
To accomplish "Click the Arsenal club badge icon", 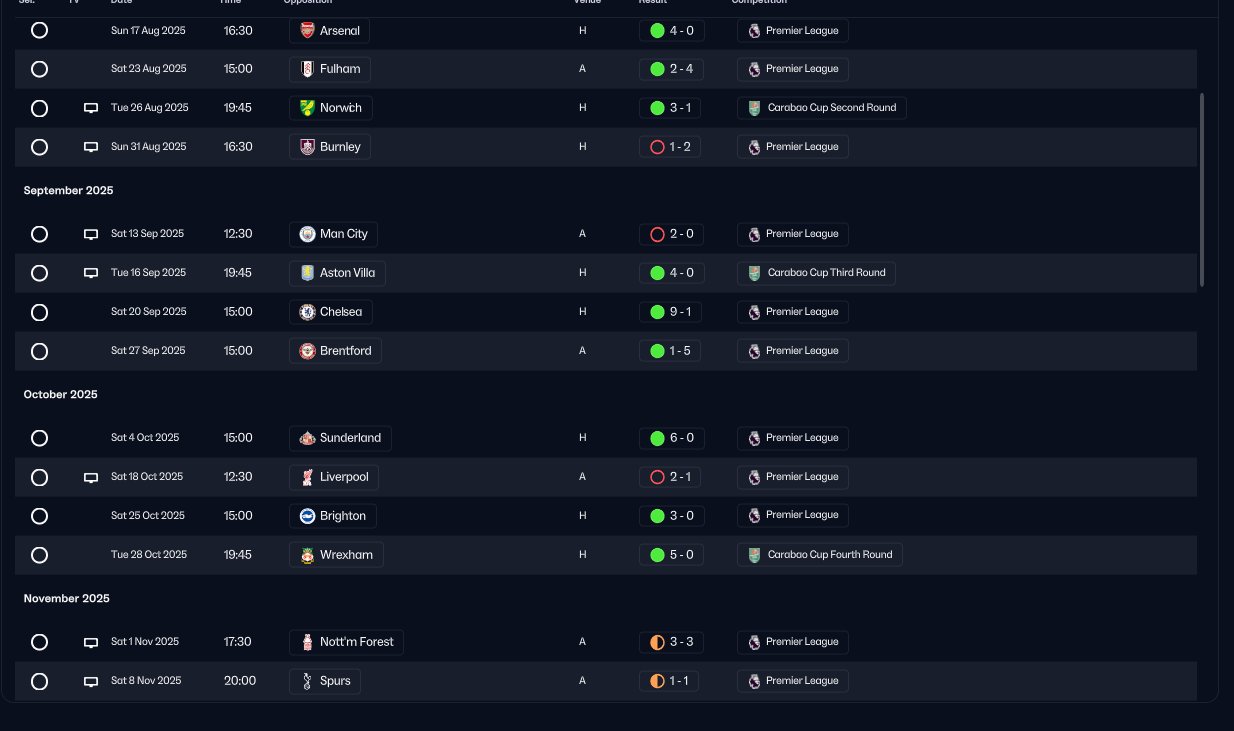I will point(307,31).
